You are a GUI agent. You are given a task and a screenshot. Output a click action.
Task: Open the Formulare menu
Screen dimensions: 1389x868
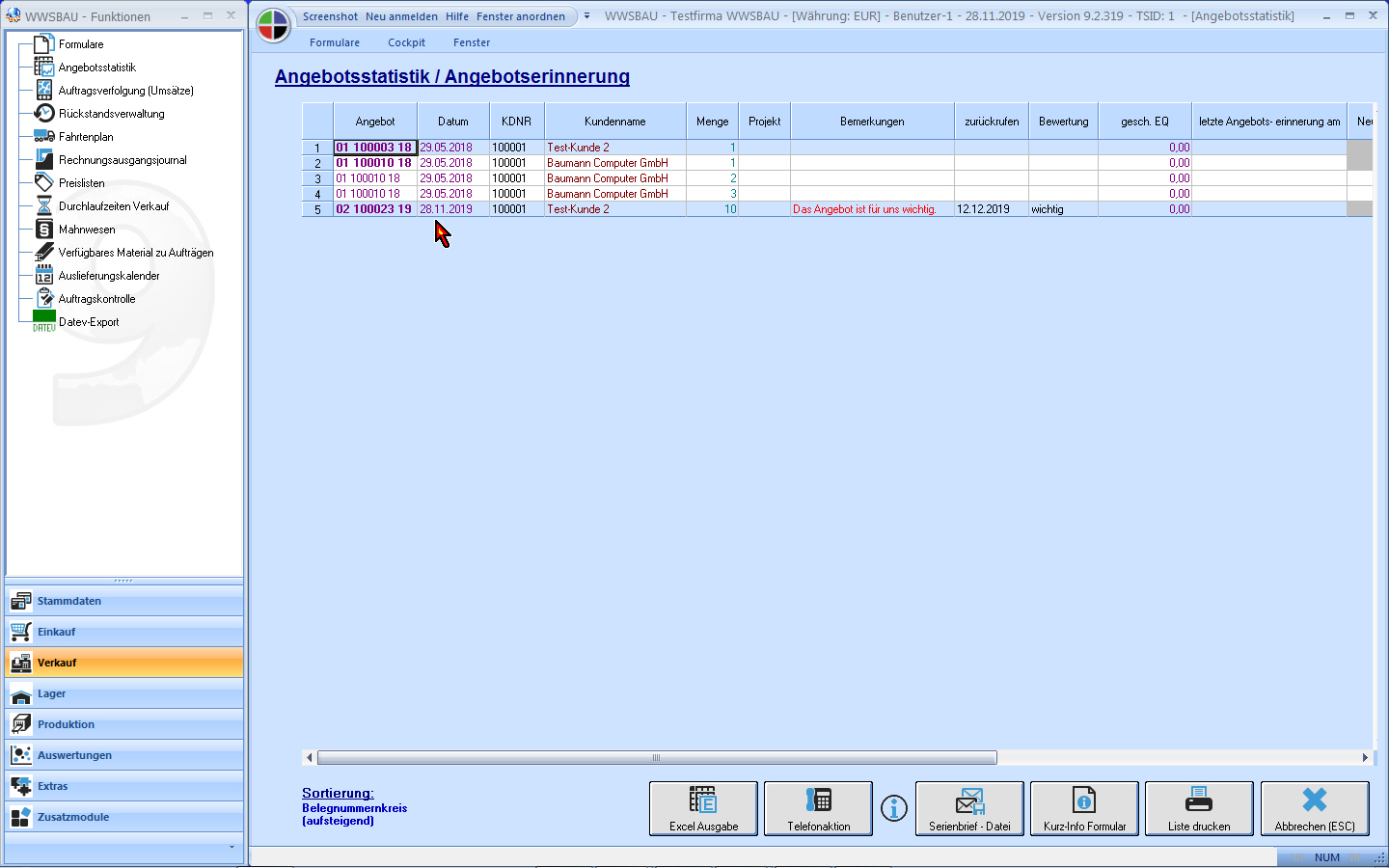334,42
